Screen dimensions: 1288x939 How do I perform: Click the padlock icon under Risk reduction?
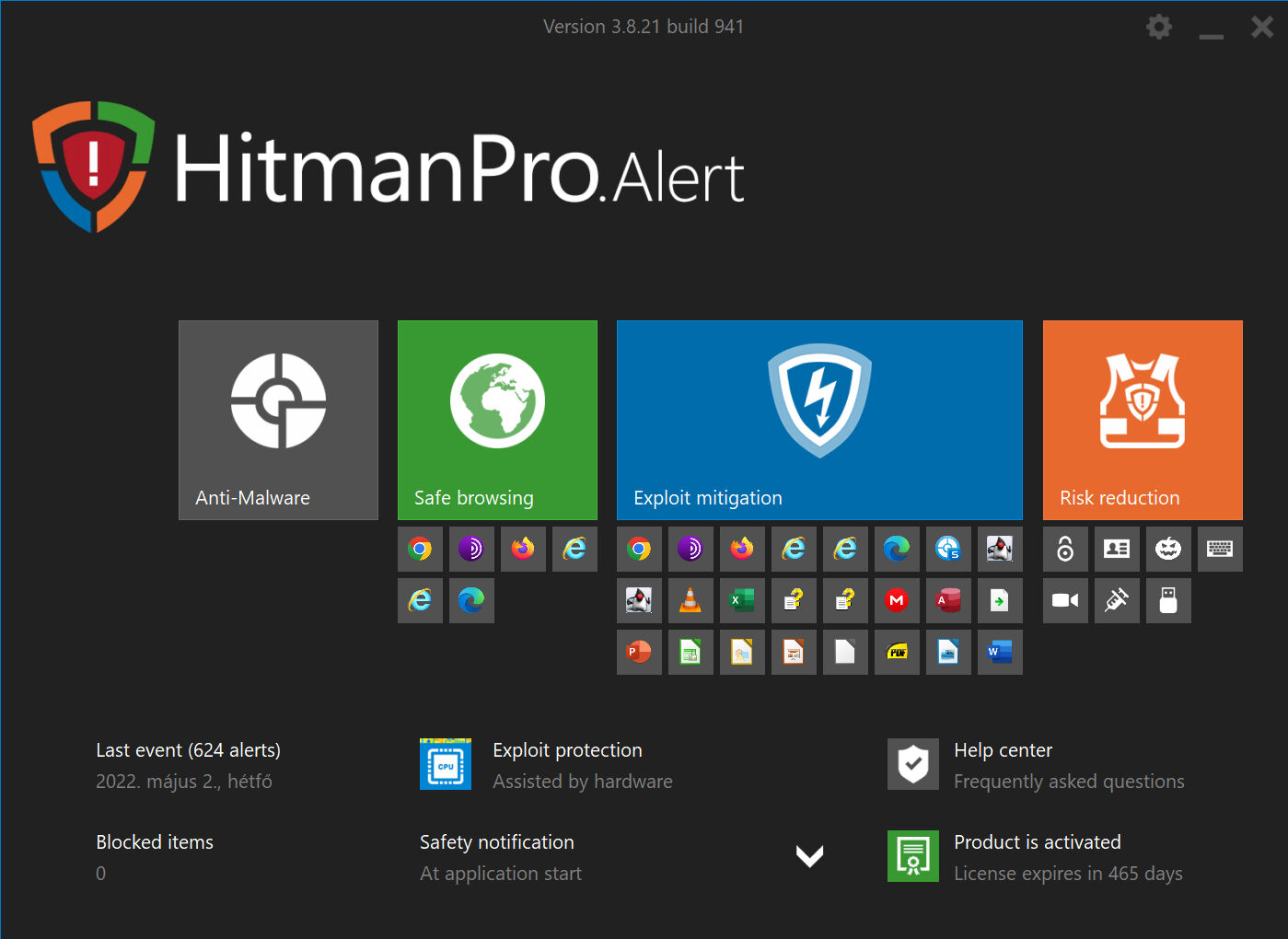(1065, 549)
